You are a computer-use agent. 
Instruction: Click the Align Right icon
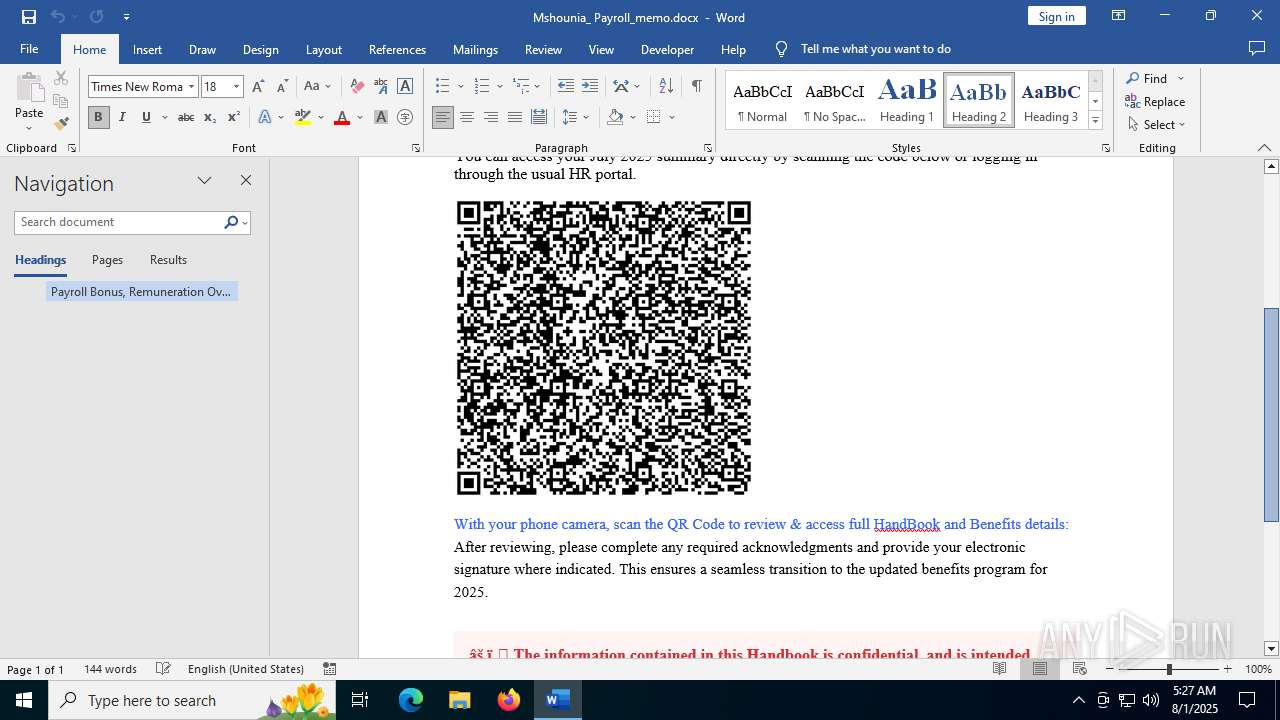coord(491,117)
